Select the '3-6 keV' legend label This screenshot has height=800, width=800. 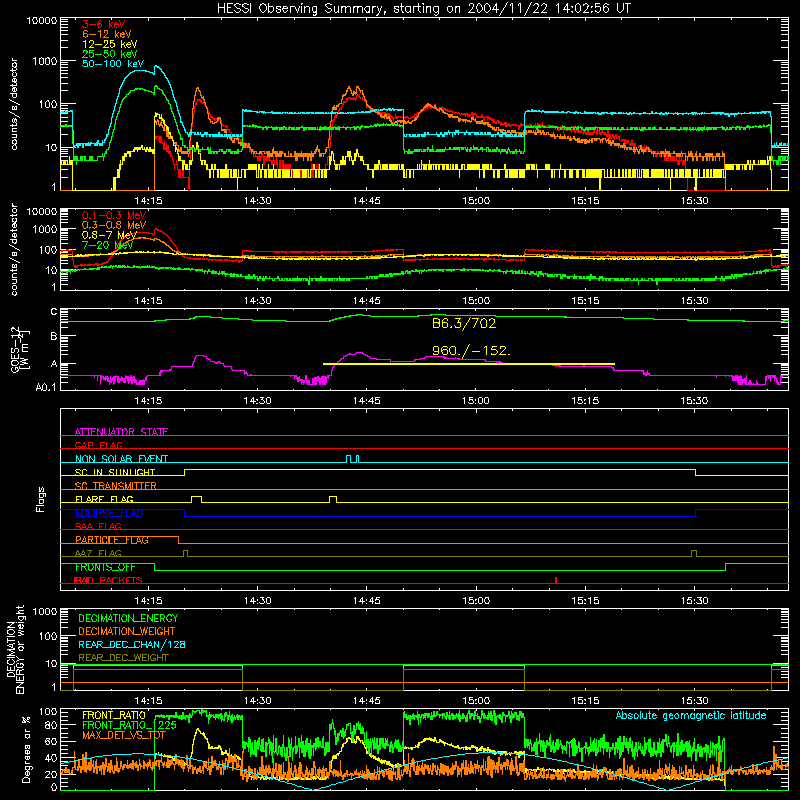click(103, 24)
